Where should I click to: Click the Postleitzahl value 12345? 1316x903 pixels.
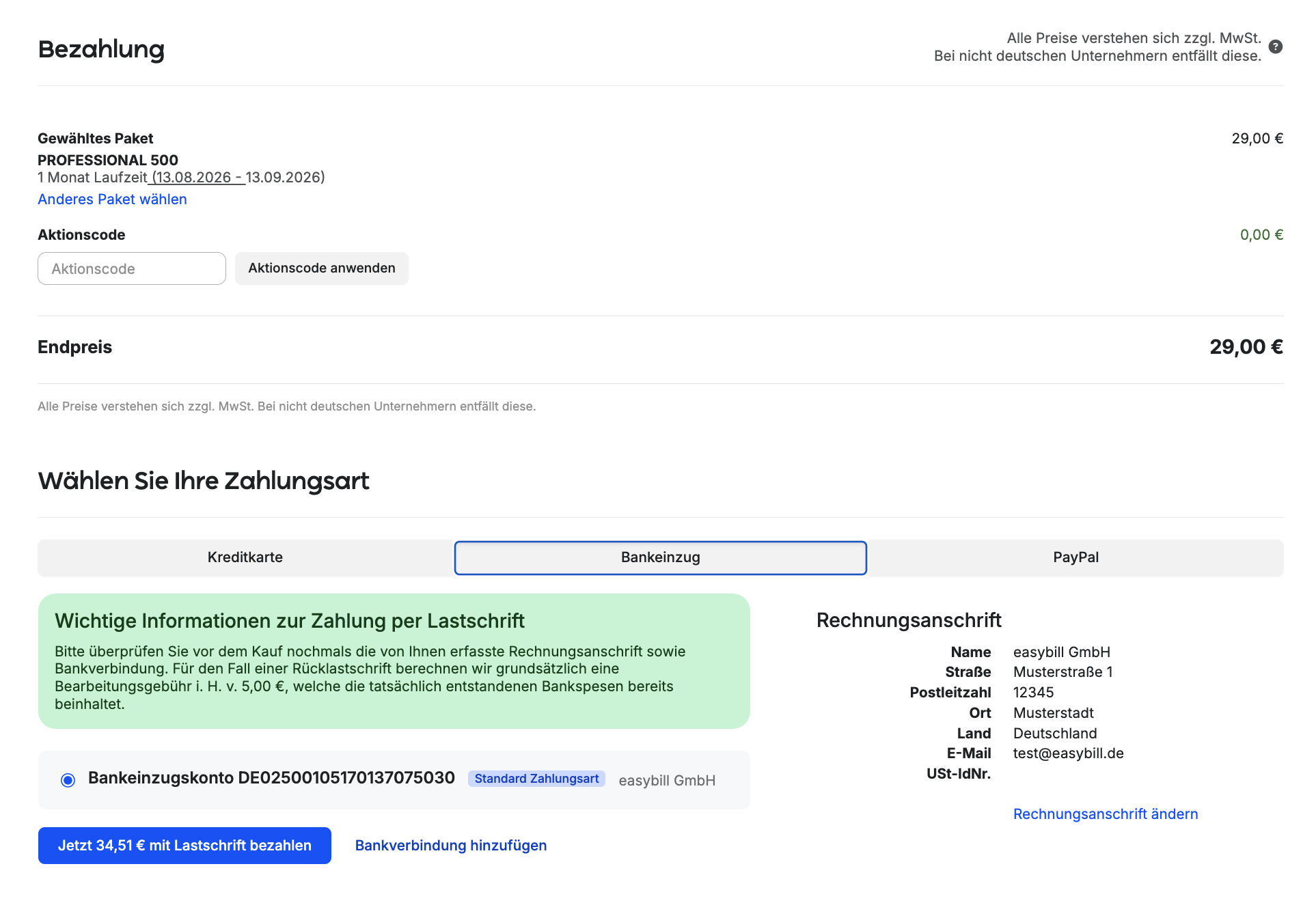point(1034,693)
